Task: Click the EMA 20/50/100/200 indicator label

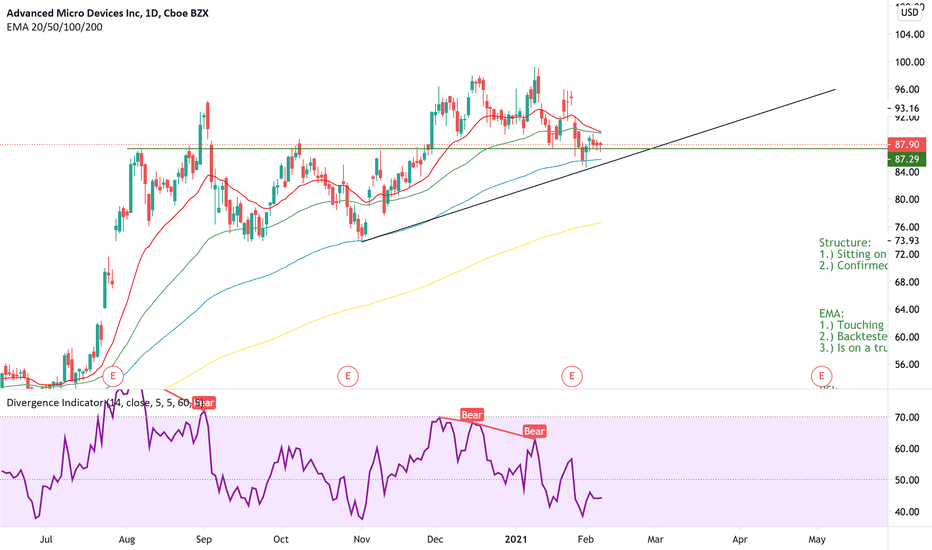Action: (54, 27)
